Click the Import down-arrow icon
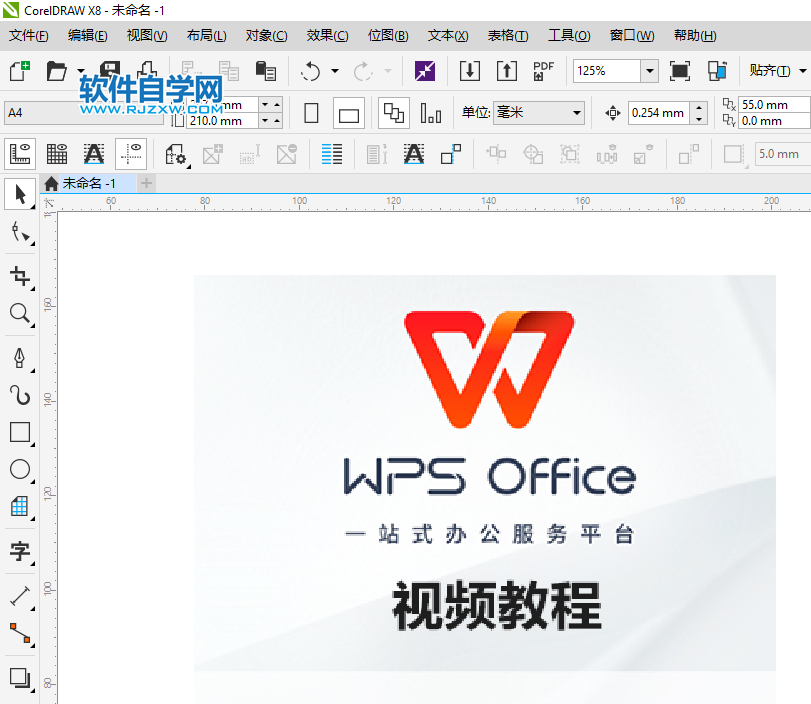This screenshot has height=704, width=811. point(470,71)
